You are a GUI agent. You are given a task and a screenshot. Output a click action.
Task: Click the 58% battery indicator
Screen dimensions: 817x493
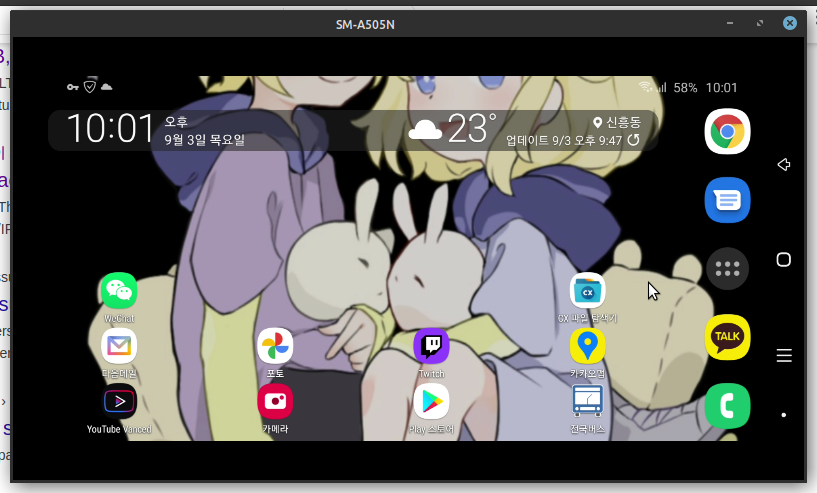[x=685, y=88]
